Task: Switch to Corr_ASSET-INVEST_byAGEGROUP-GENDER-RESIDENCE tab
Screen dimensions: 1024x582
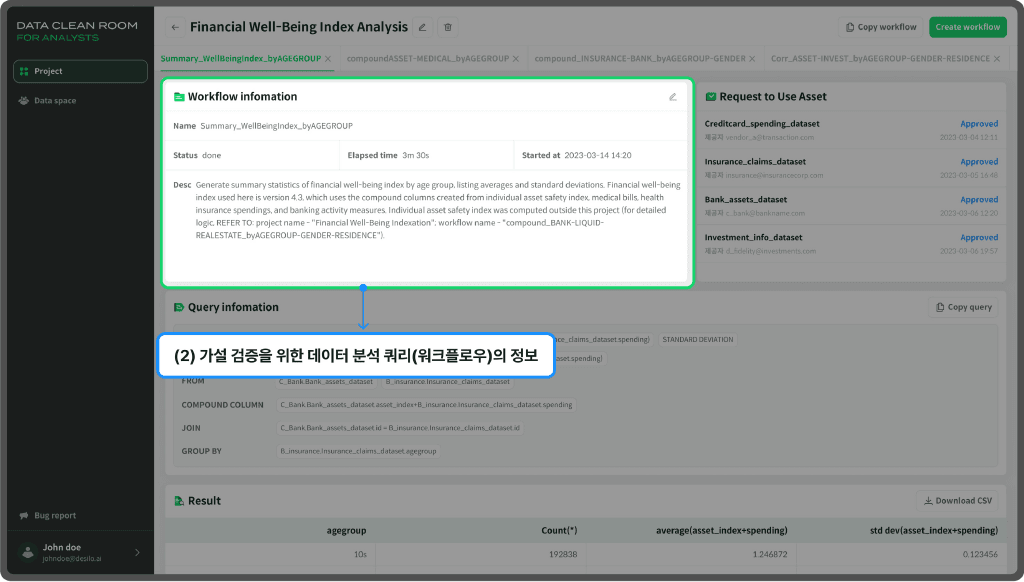Action: 880,59
